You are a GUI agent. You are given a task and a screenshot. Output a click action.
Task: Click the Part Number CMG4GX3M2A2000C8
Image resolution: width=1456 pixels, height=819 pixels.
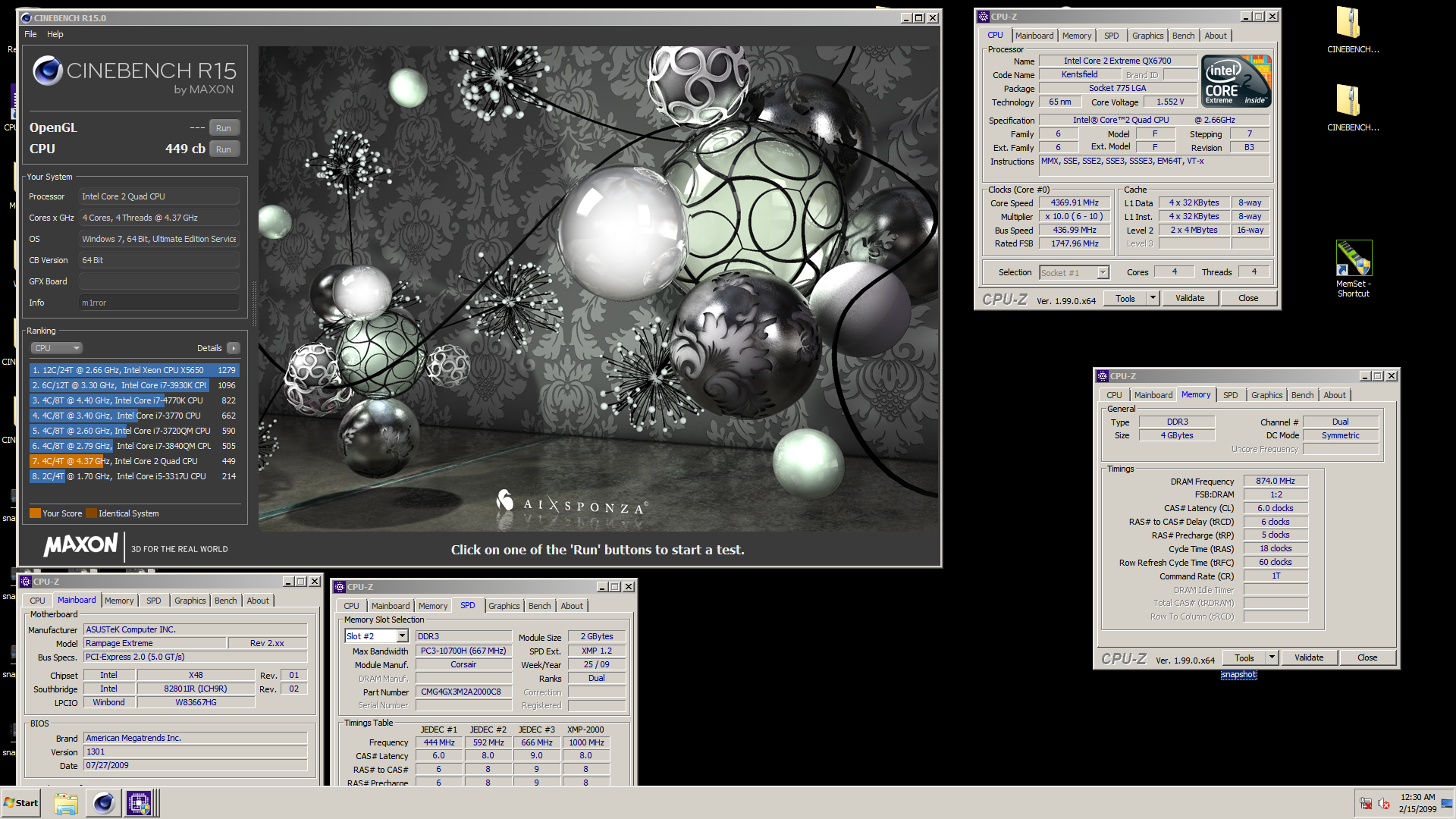[x=463, y=692]
